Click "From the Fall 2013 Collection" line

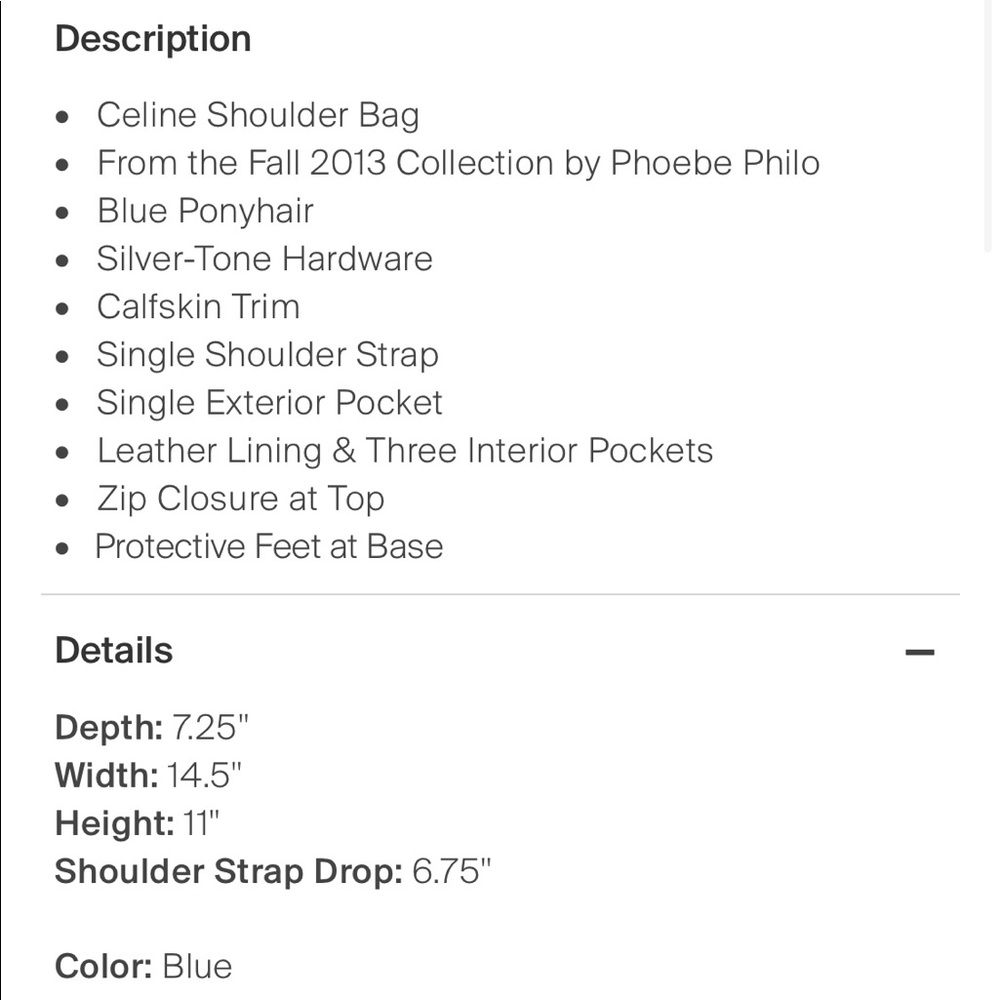pyautogui.click(x=325, y=163)
